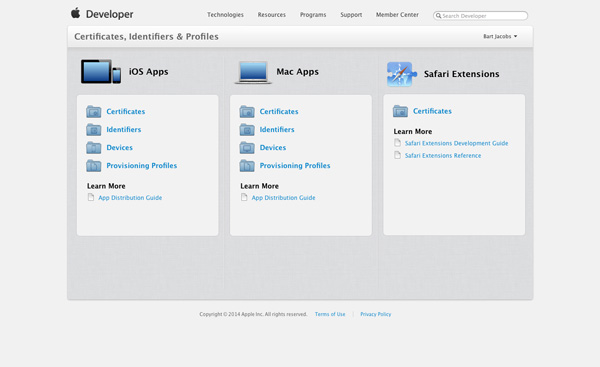The height and width of the screenshot is (367, 600).
Task: Click the Mac Apps laptop icon
Action: click(x=253, y=72)
